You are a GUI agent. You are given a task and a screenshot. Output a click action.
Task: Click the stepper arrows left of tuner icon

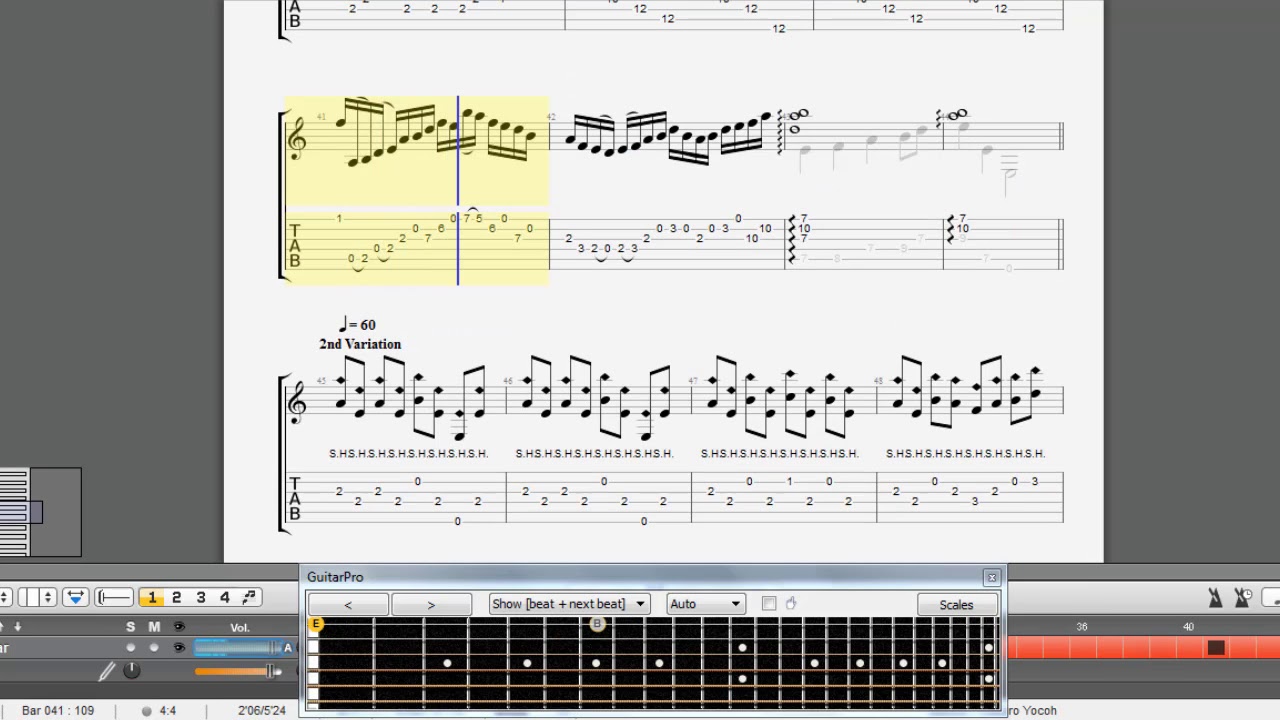coord(47,597)
